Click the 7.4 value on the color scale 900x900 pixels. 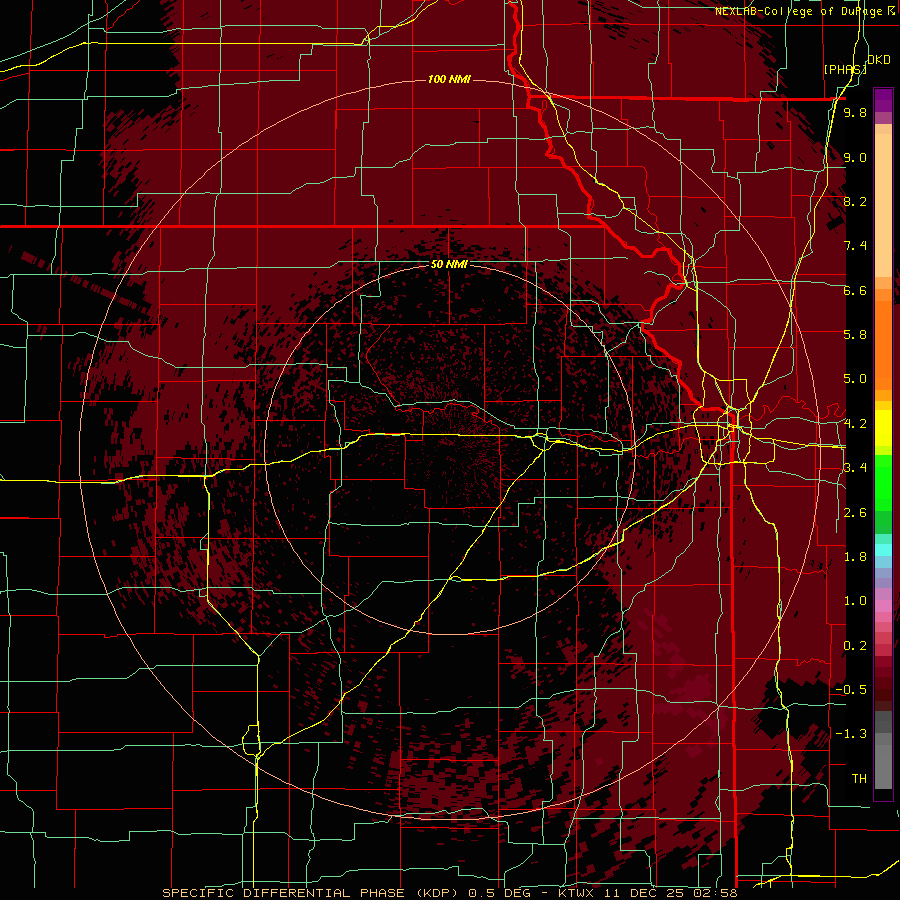click(x=855, y=246)
